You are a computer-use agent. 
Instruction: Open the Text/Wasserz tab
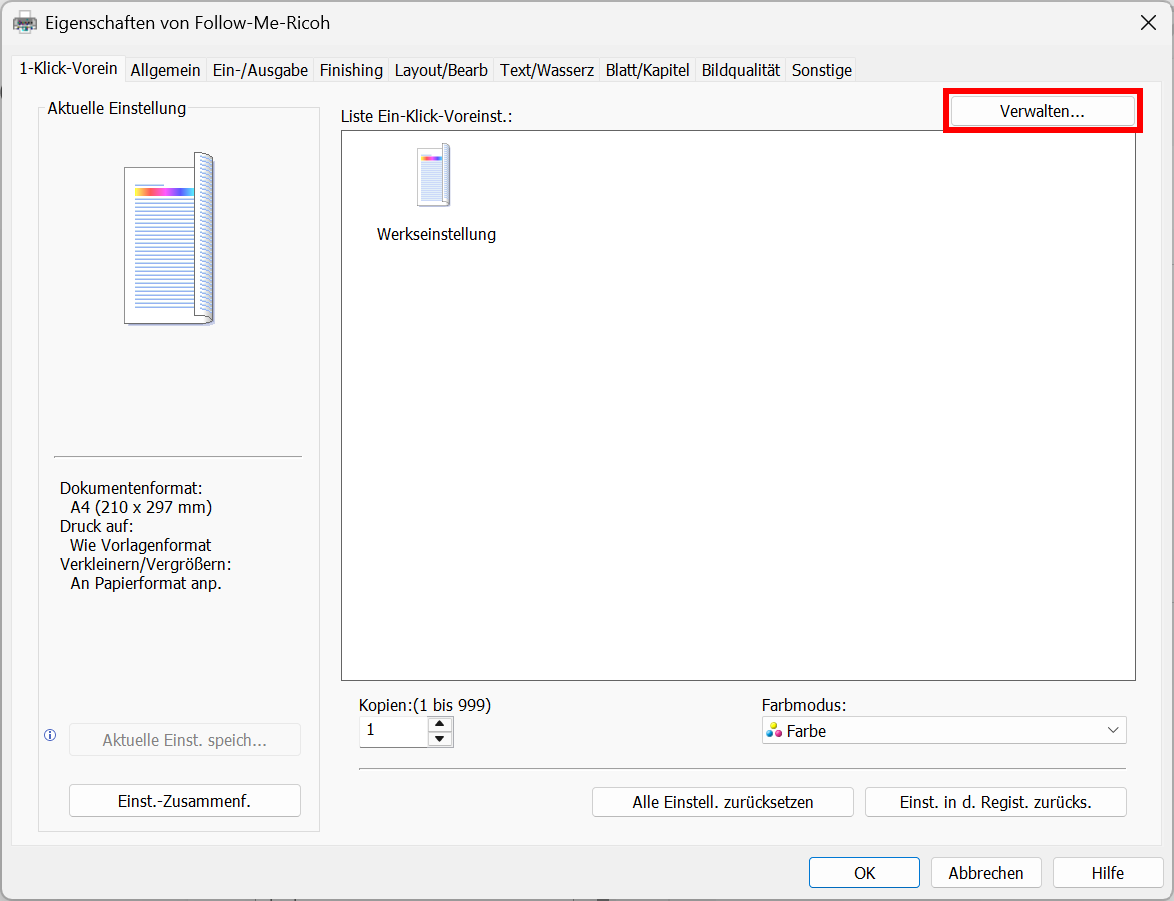tap(547, 70)
